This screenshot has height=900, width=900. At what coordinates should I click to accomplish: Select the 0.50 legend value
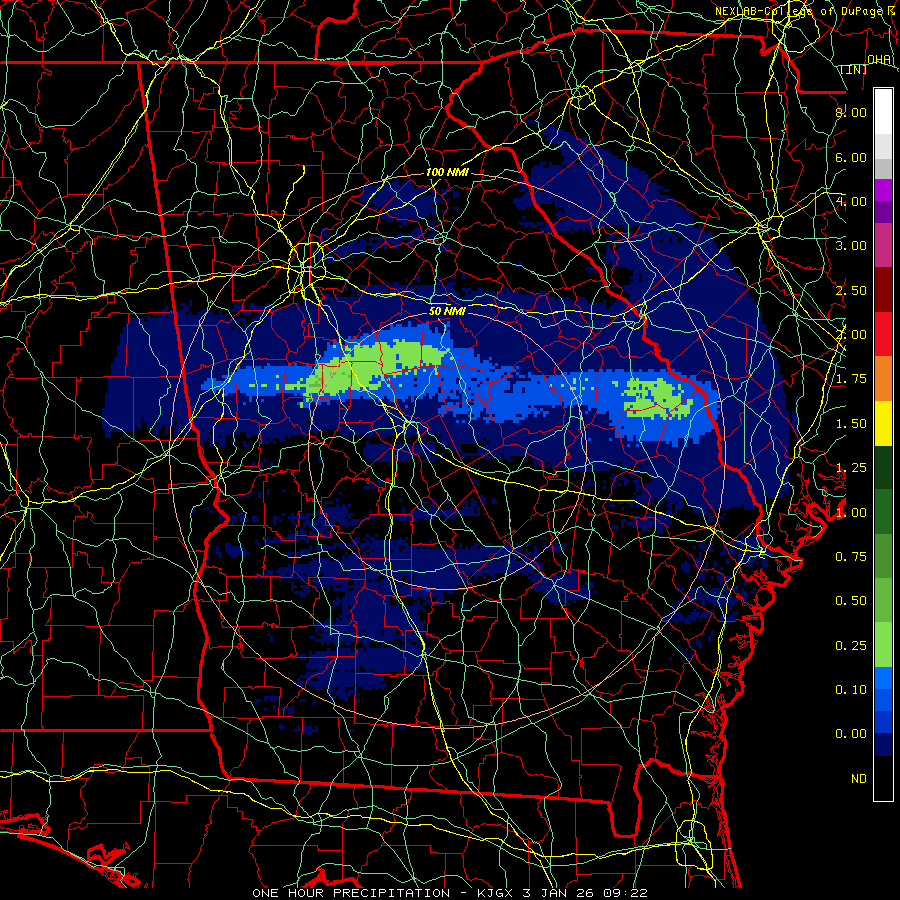851,601
